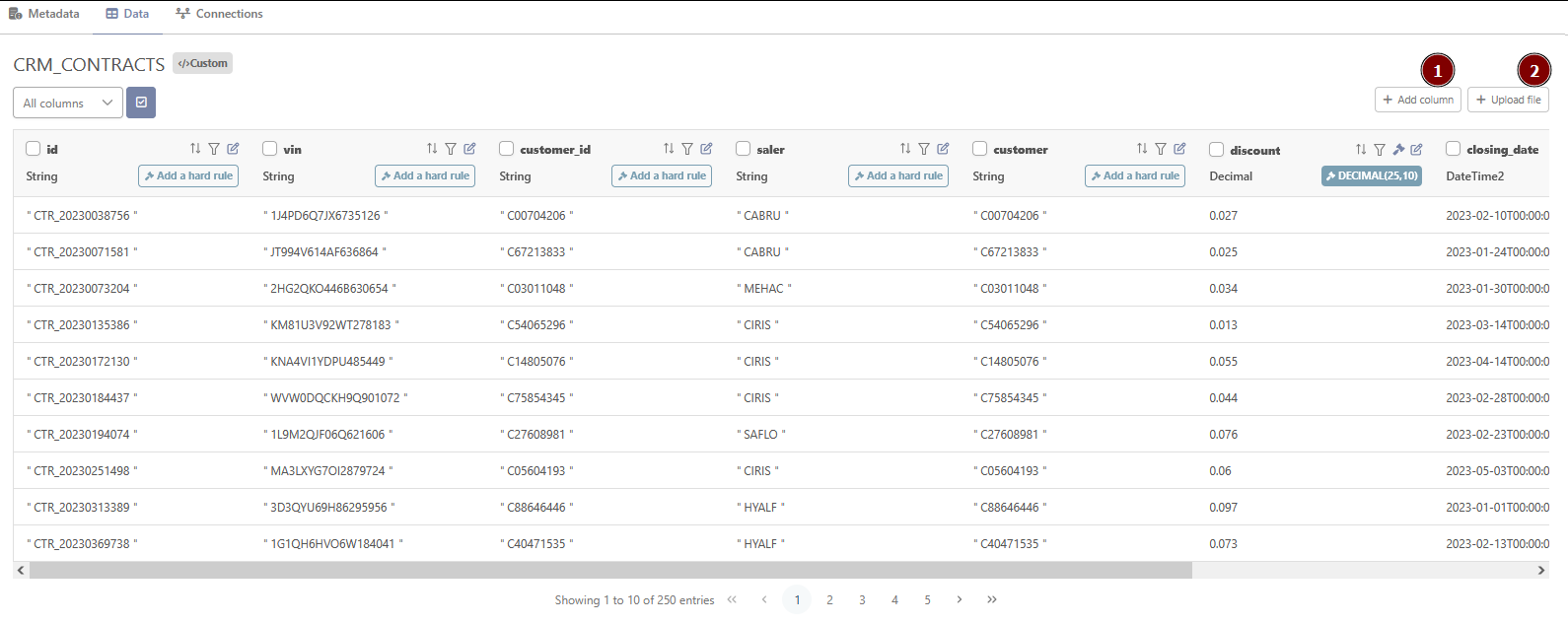Check the discount column checkbox

tap(1216, 150)
